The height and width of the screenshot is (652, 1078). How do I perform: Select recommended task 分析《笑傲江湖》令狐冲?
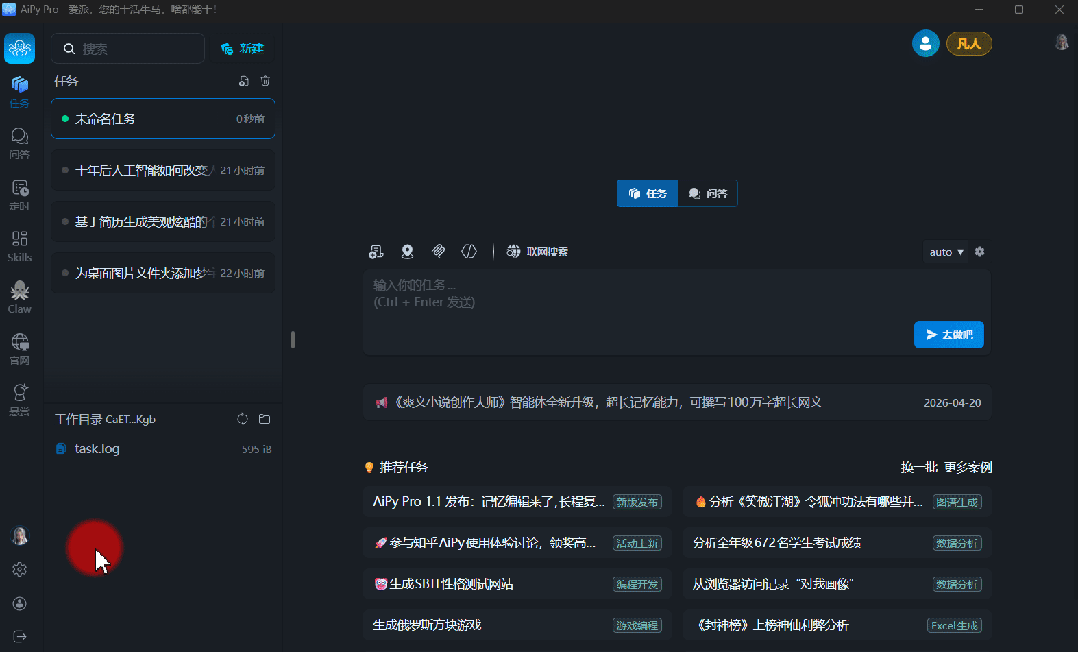(837, 502)
